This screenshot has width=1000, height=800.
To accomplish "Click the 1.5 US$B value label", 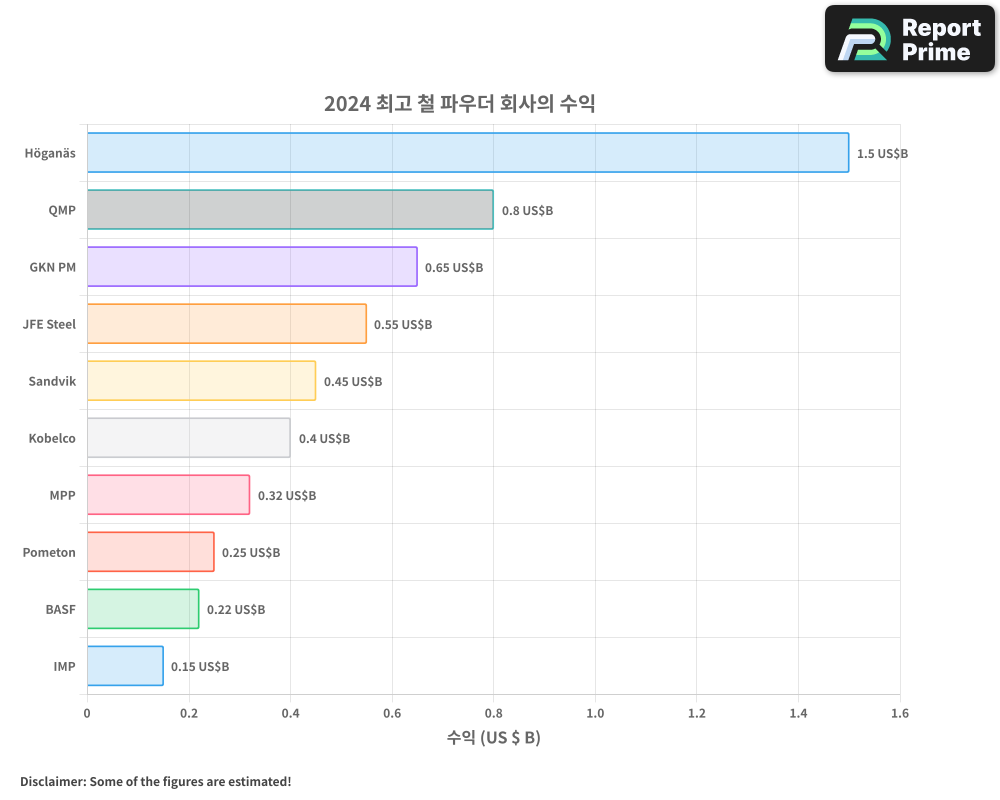I will pyautogui.click(x=882, y=154).
